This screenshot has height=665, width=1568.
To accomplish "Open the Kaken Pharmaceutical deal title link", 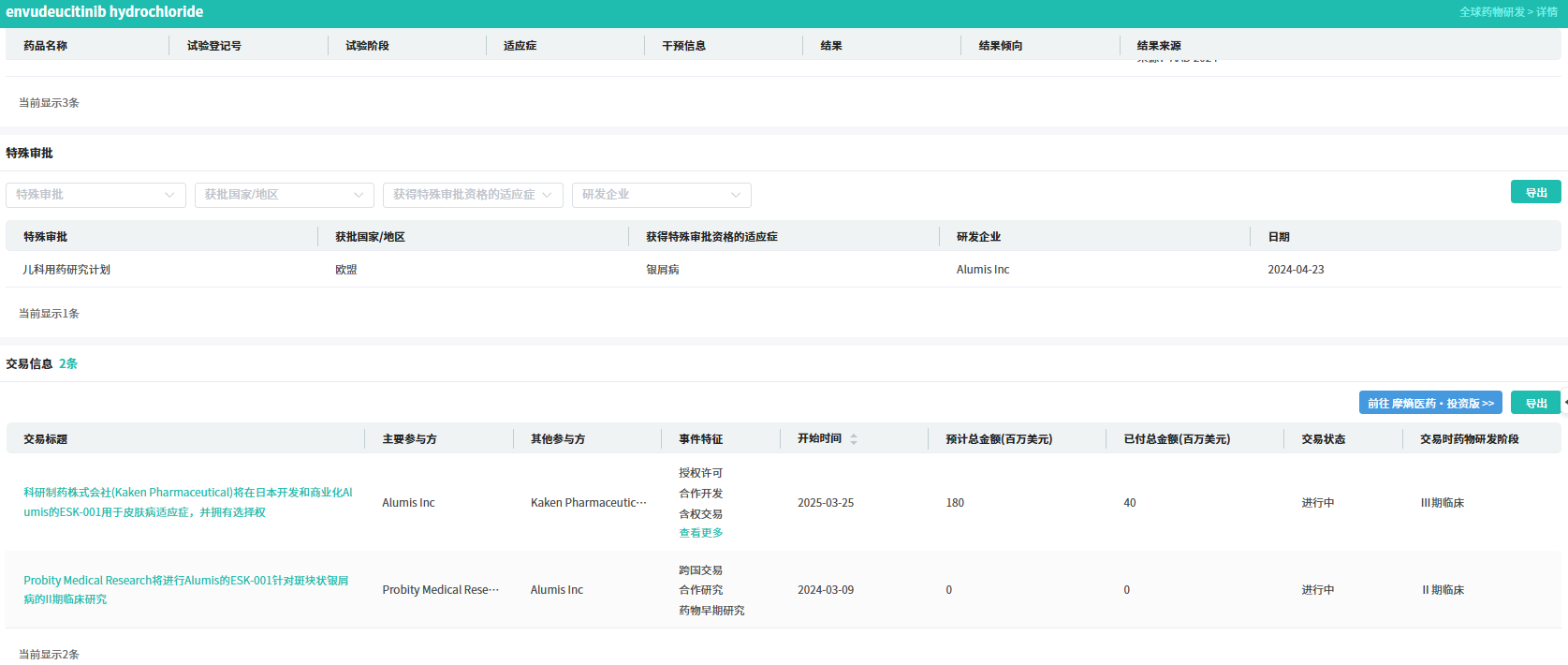I will tap(188, 502).
